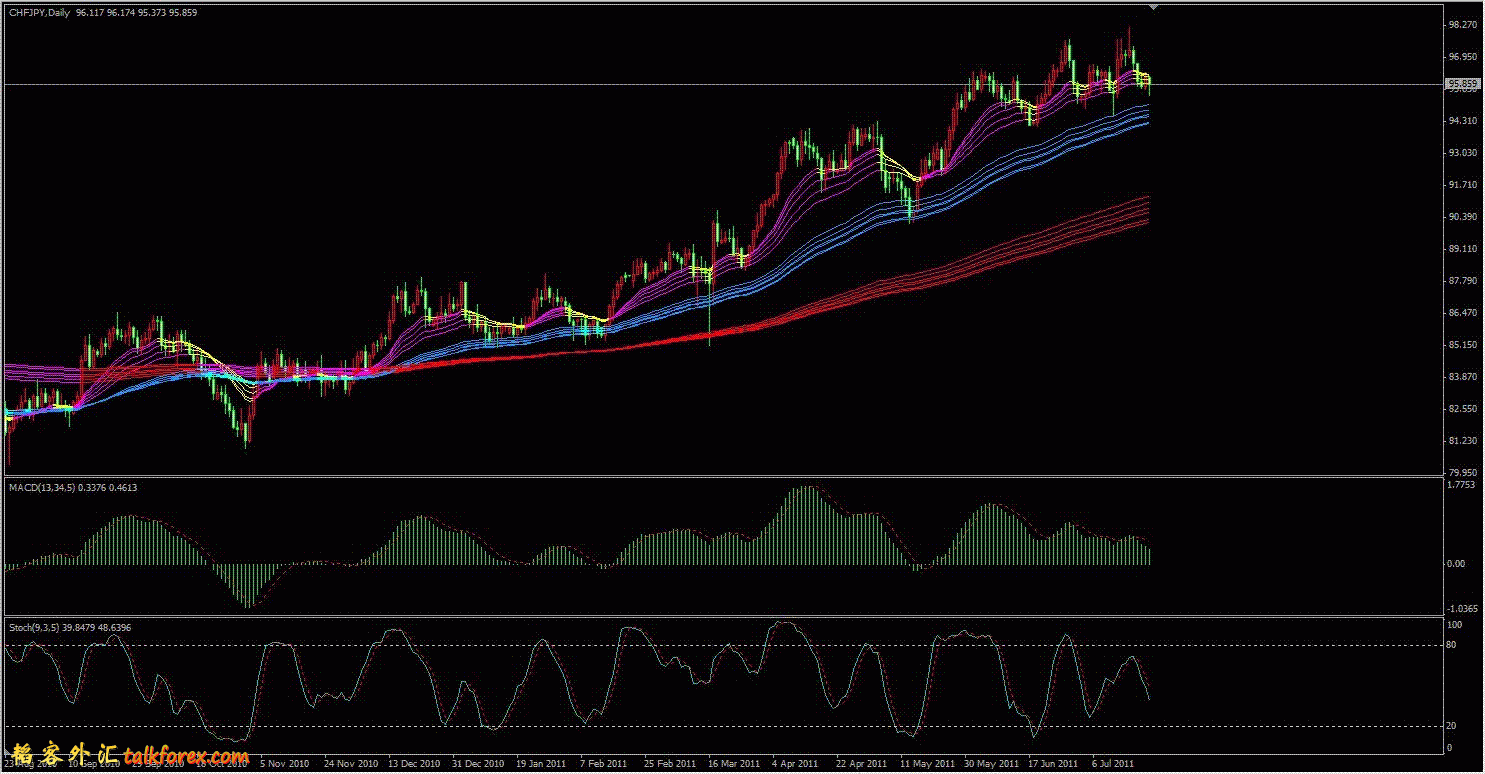Click the 83.870 price scale label
The width and height of the screenshot is (1485, 774).
(1463, 377)
